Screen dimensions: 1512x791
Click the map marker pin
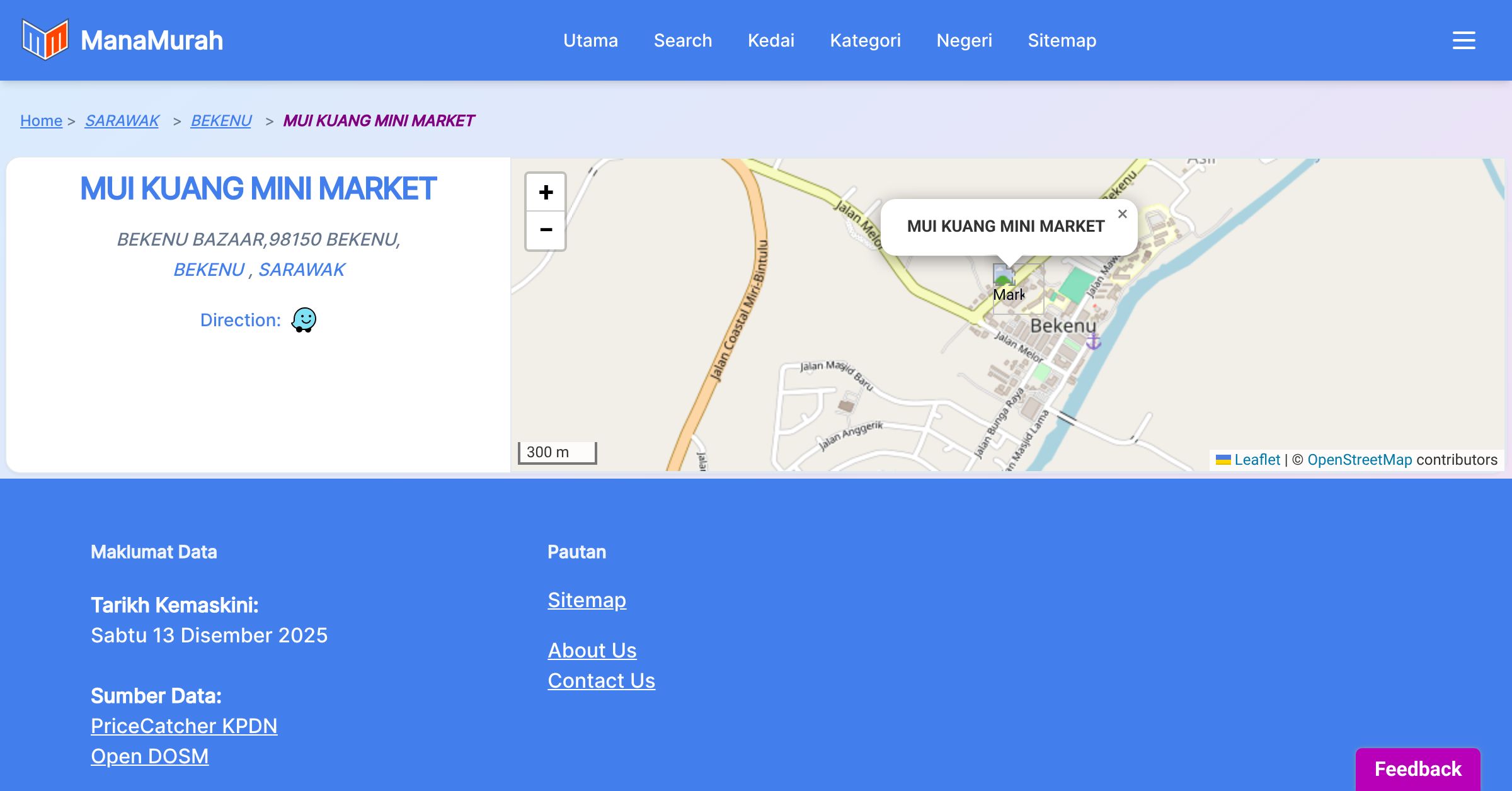tap(1004, 276)
